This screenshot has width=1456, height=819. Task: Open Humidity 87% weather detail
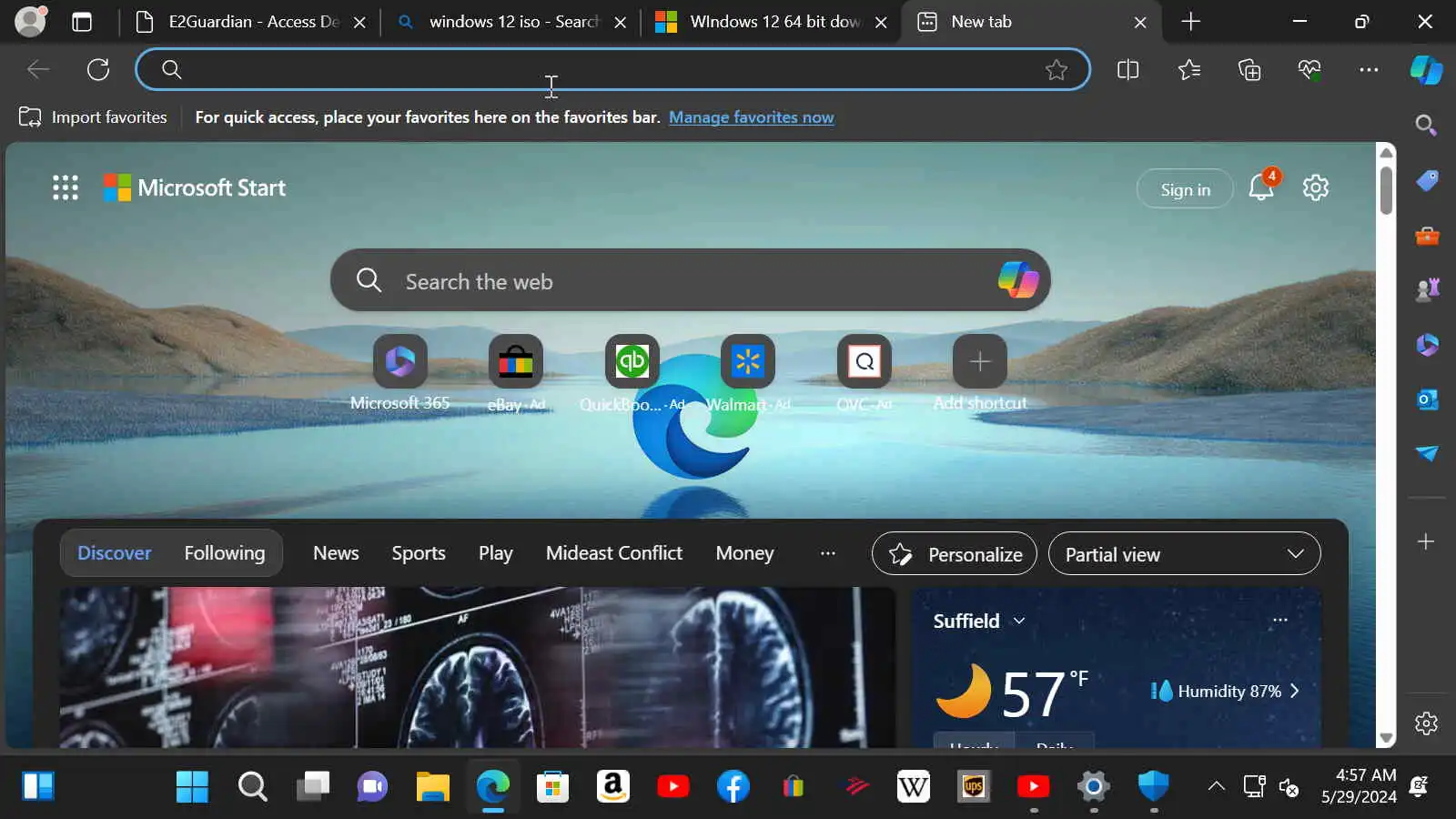(1225, 692)
